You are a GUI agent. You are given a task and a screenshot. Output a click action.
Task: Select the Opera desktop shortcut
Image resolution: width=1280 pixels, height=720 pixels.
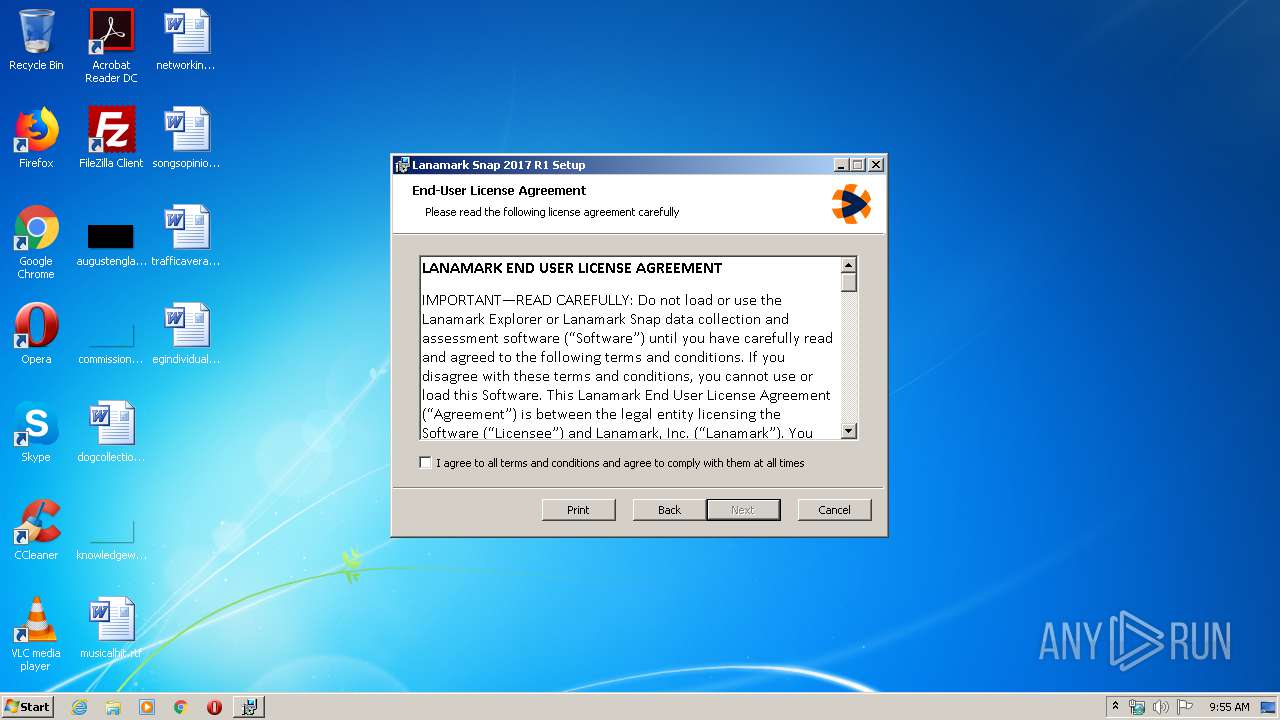pyautogui.click(x=36, y=334)
